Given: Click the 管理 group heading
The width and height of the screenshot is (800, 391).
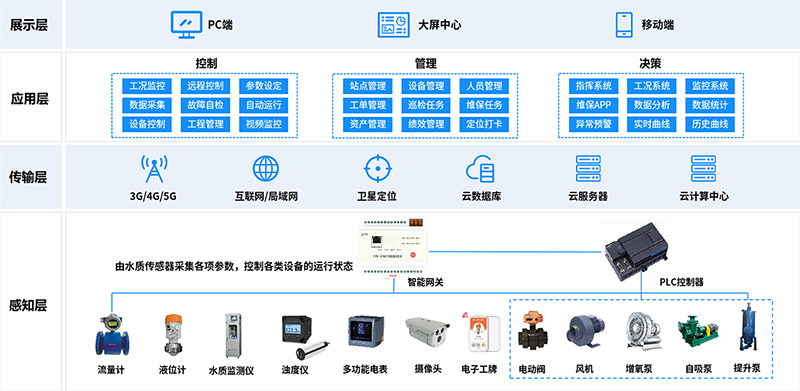Looking at the screenshot, I should pos(426,64).
